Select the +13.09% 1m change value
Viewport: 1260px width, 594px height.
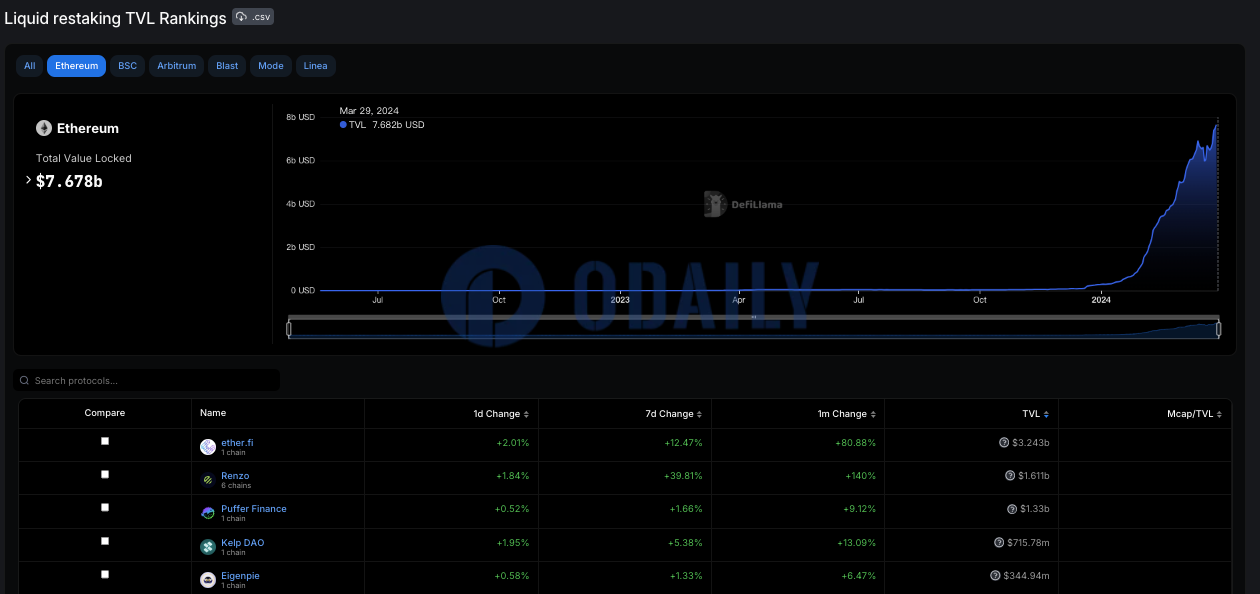click(856, 542)
